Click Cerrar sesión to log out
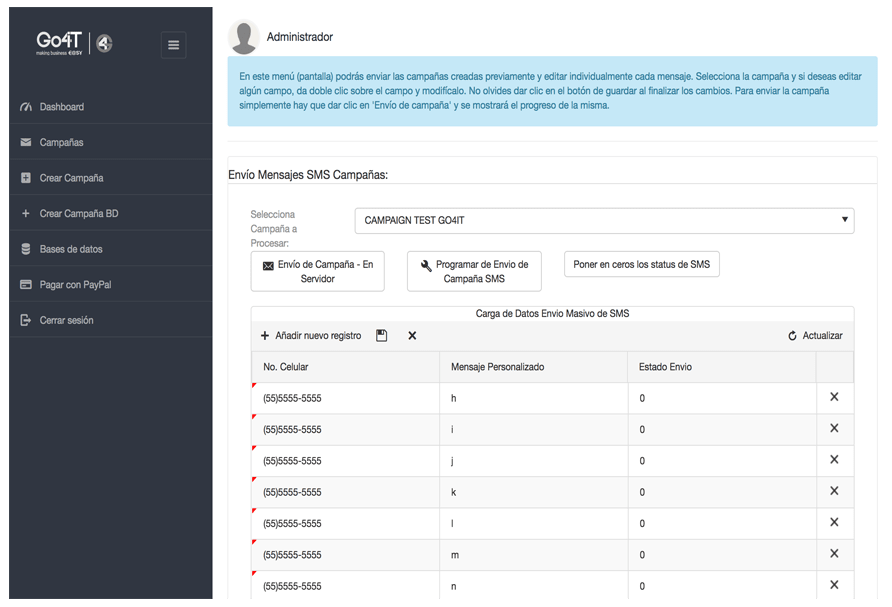Screen dimensions: 892x607 pos(66,321)
